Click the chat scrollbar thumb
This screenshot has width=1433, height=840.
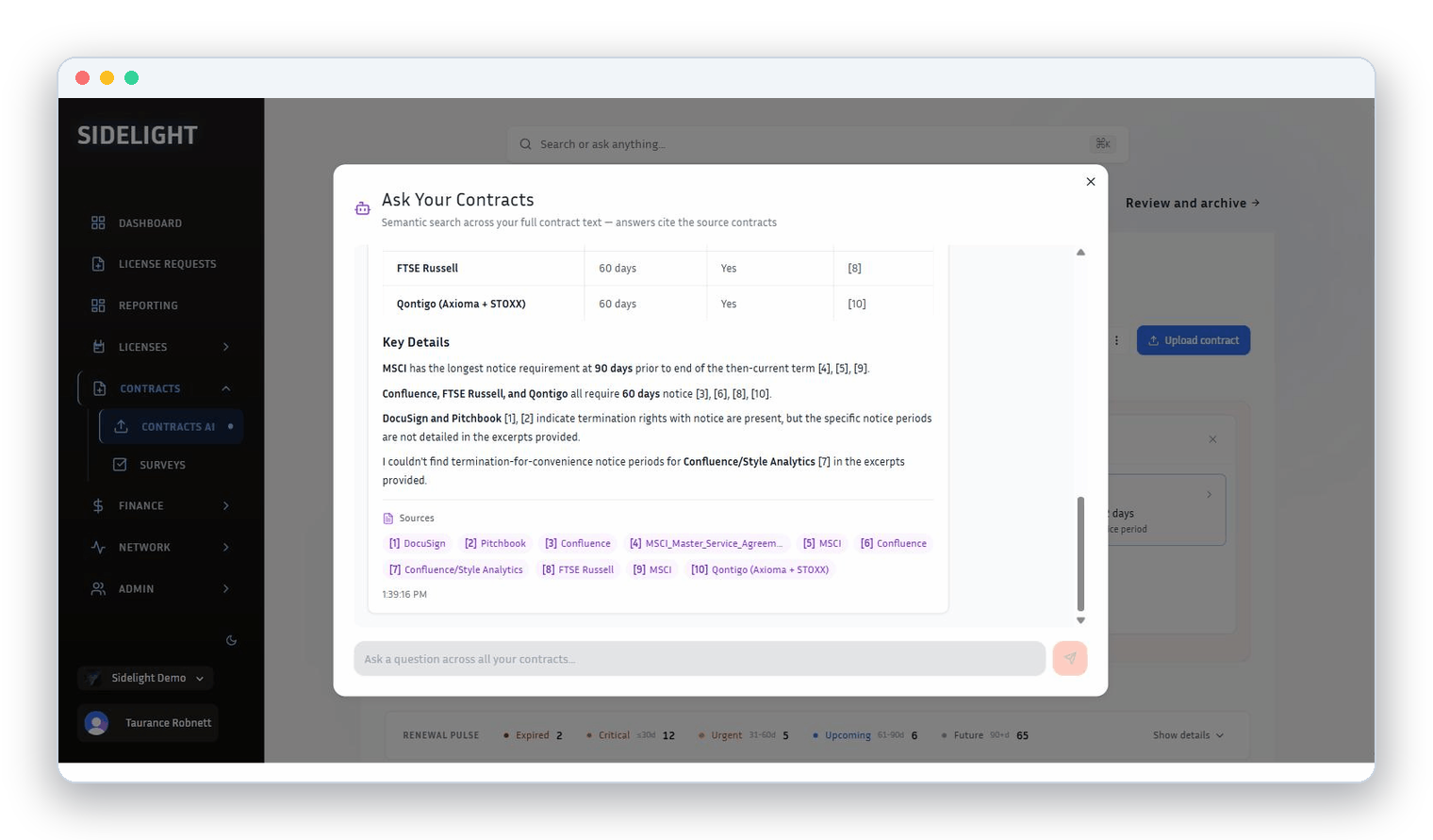click(x=1080, y=554)
